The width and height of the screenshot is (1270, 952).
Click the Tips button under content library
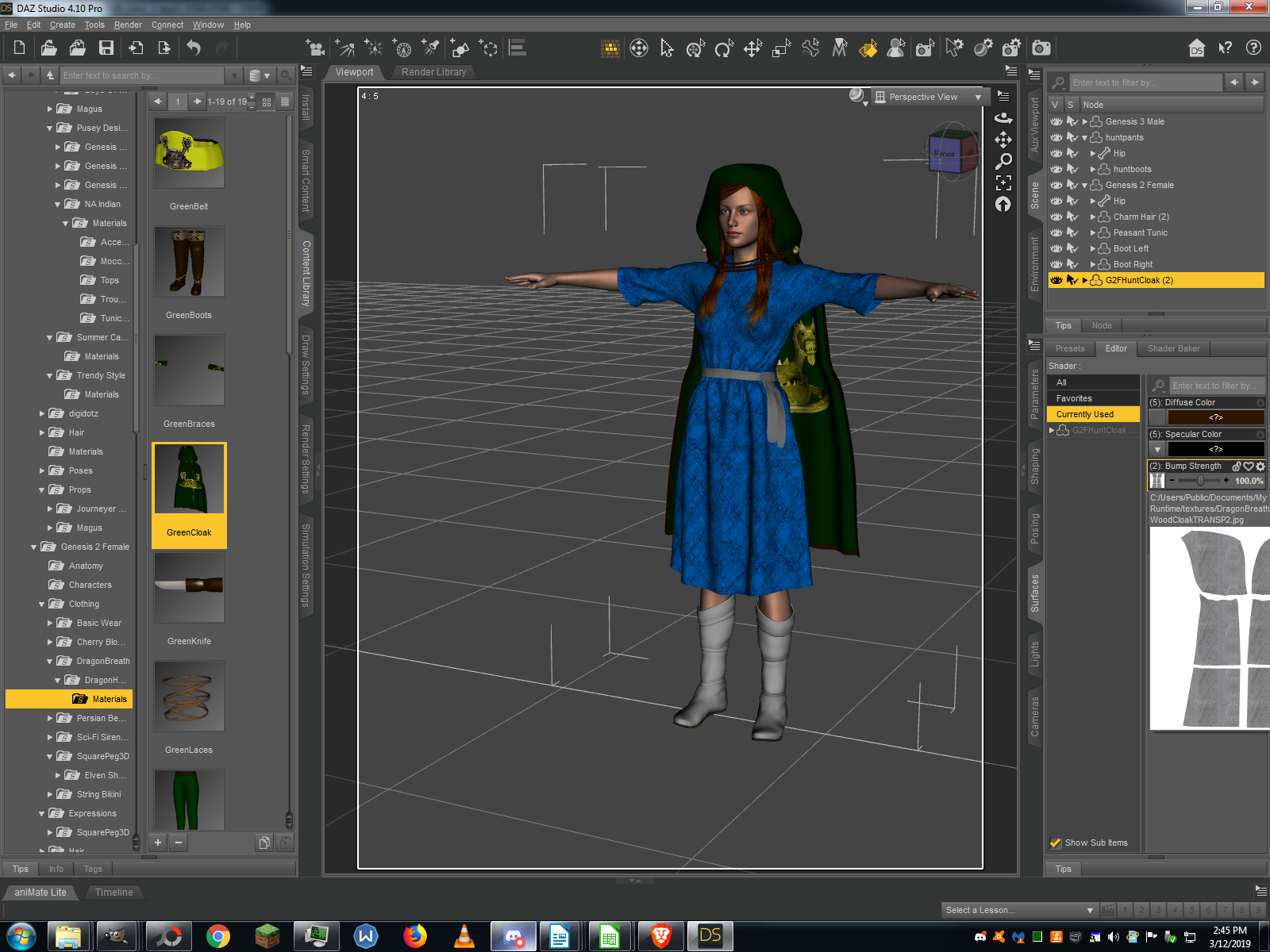click(21, 869)
